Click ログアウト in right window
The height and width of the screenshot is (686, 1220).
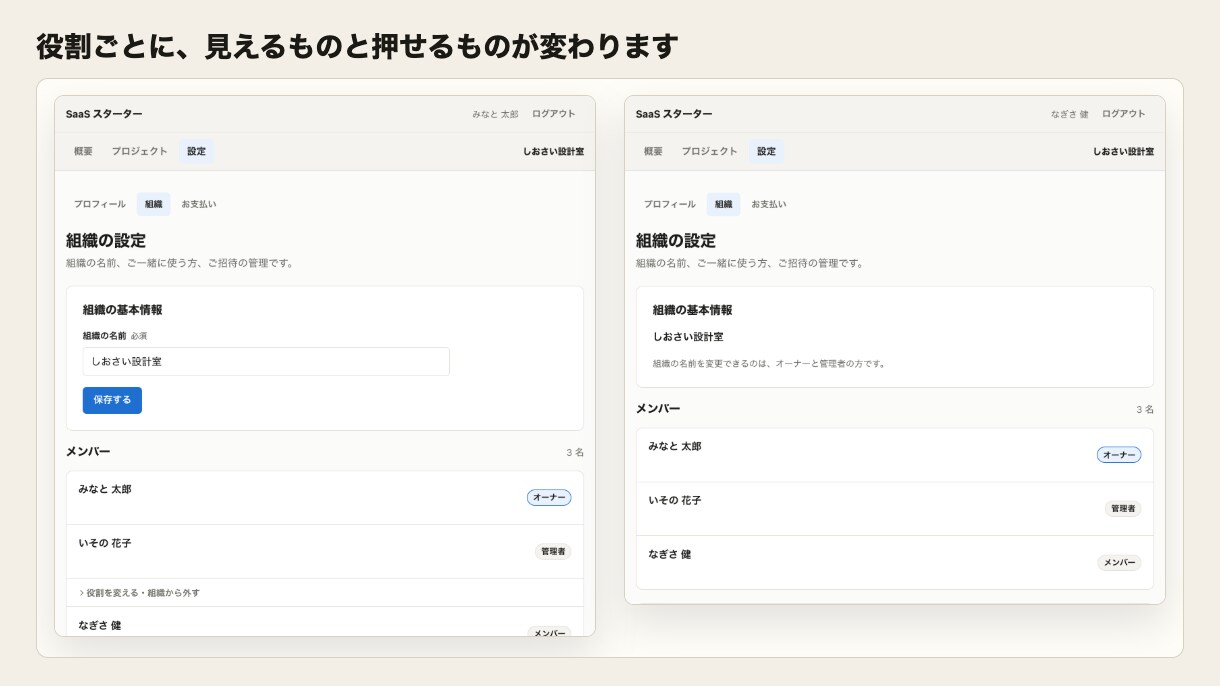coord(1124,114)
